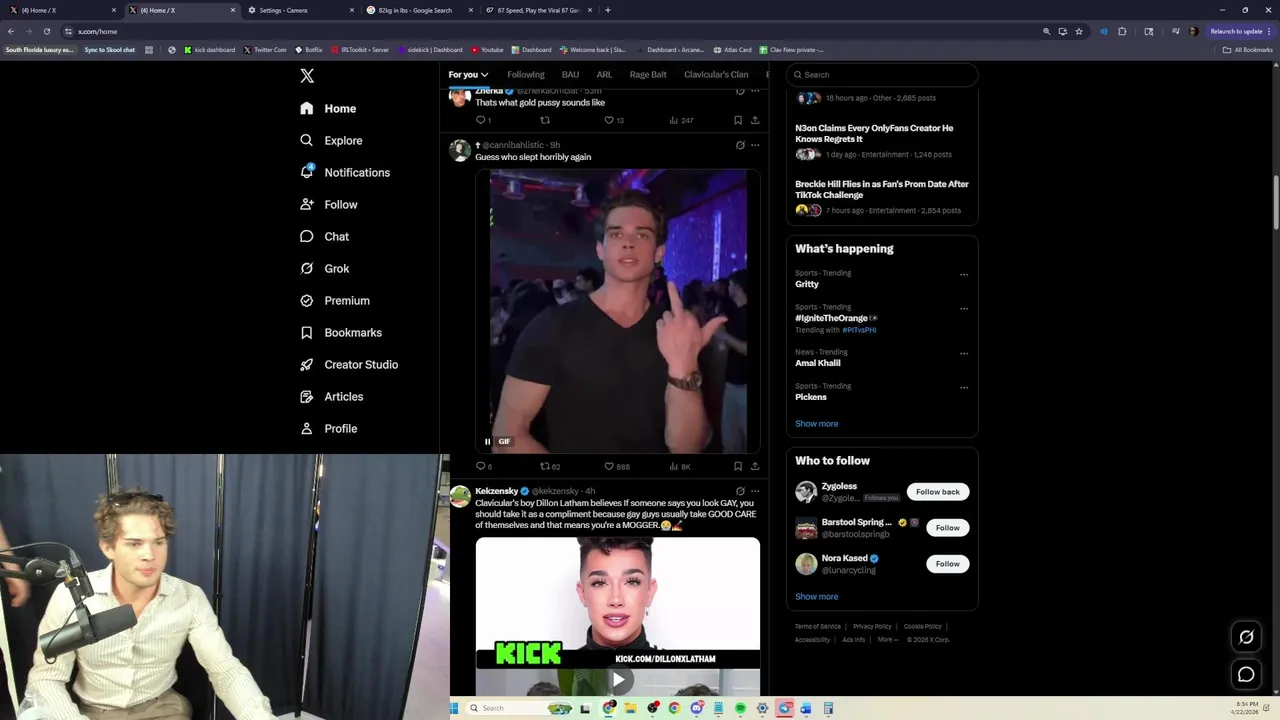This screenshot has height=720, width=1280.
Task: Open floating Grok button at bottom right
Action: pos(1246,637)
